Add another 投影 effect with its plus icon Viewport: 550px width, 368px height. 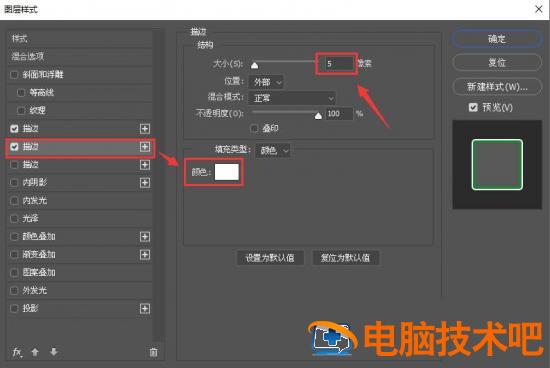click(x=145, y=308)
